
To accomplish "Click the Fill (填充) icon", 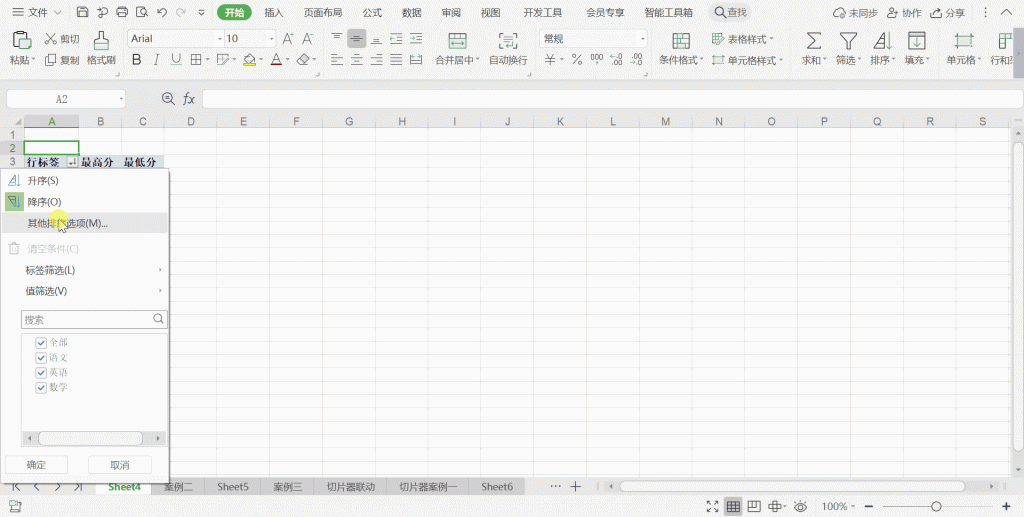I will (x=917, y=40).
